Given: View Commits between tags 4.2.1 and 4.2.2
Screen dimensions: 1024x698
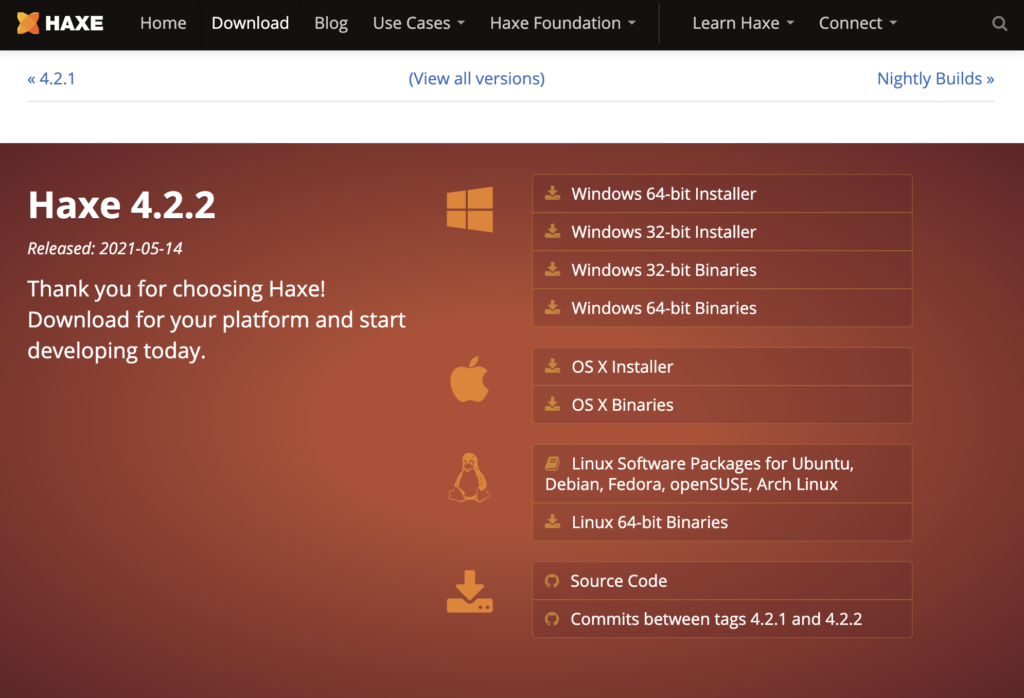Looking at the screenshot, I should [722, 619].
